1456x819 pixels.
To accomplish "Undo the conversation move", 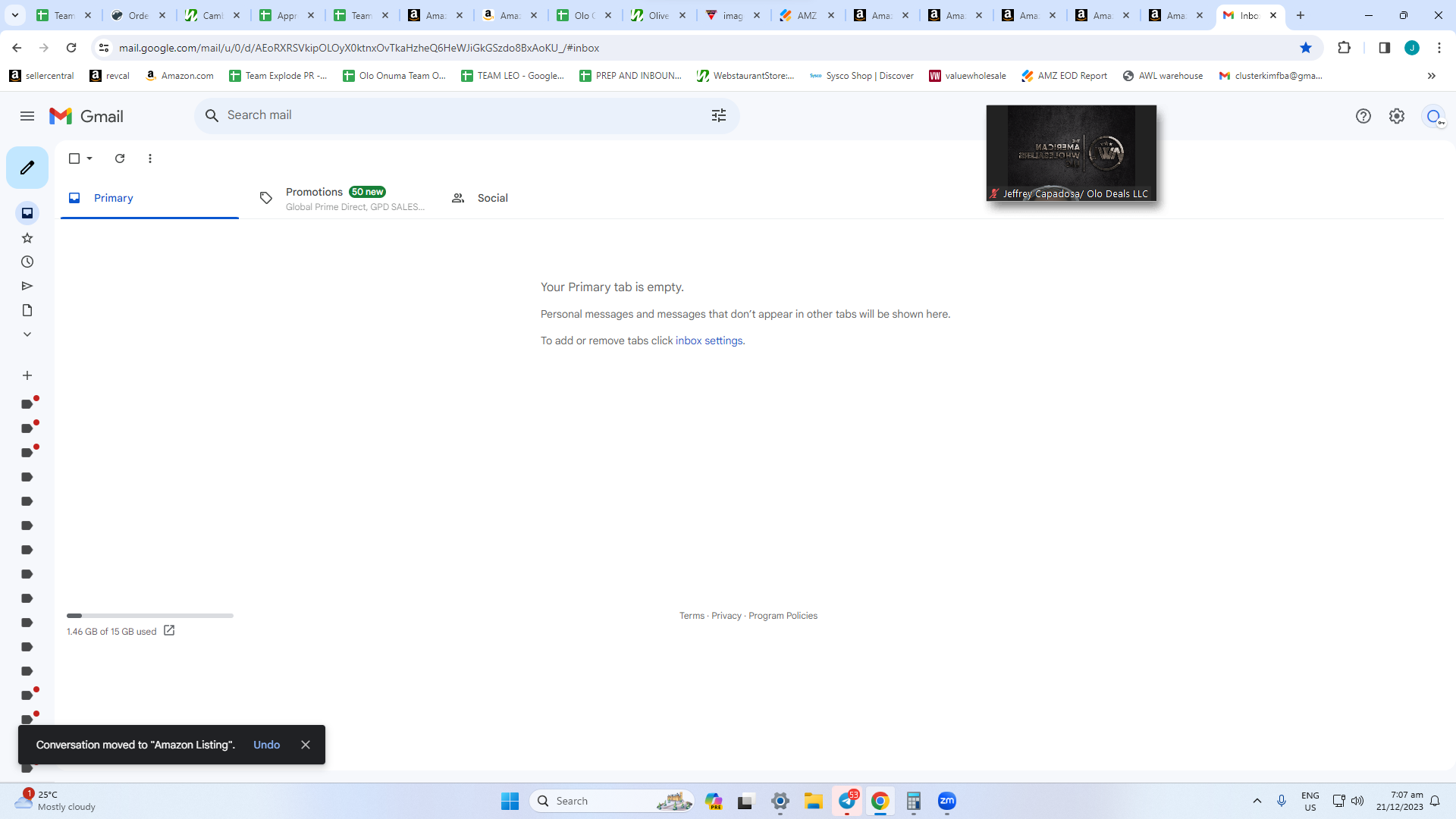I will coord(267,745).
